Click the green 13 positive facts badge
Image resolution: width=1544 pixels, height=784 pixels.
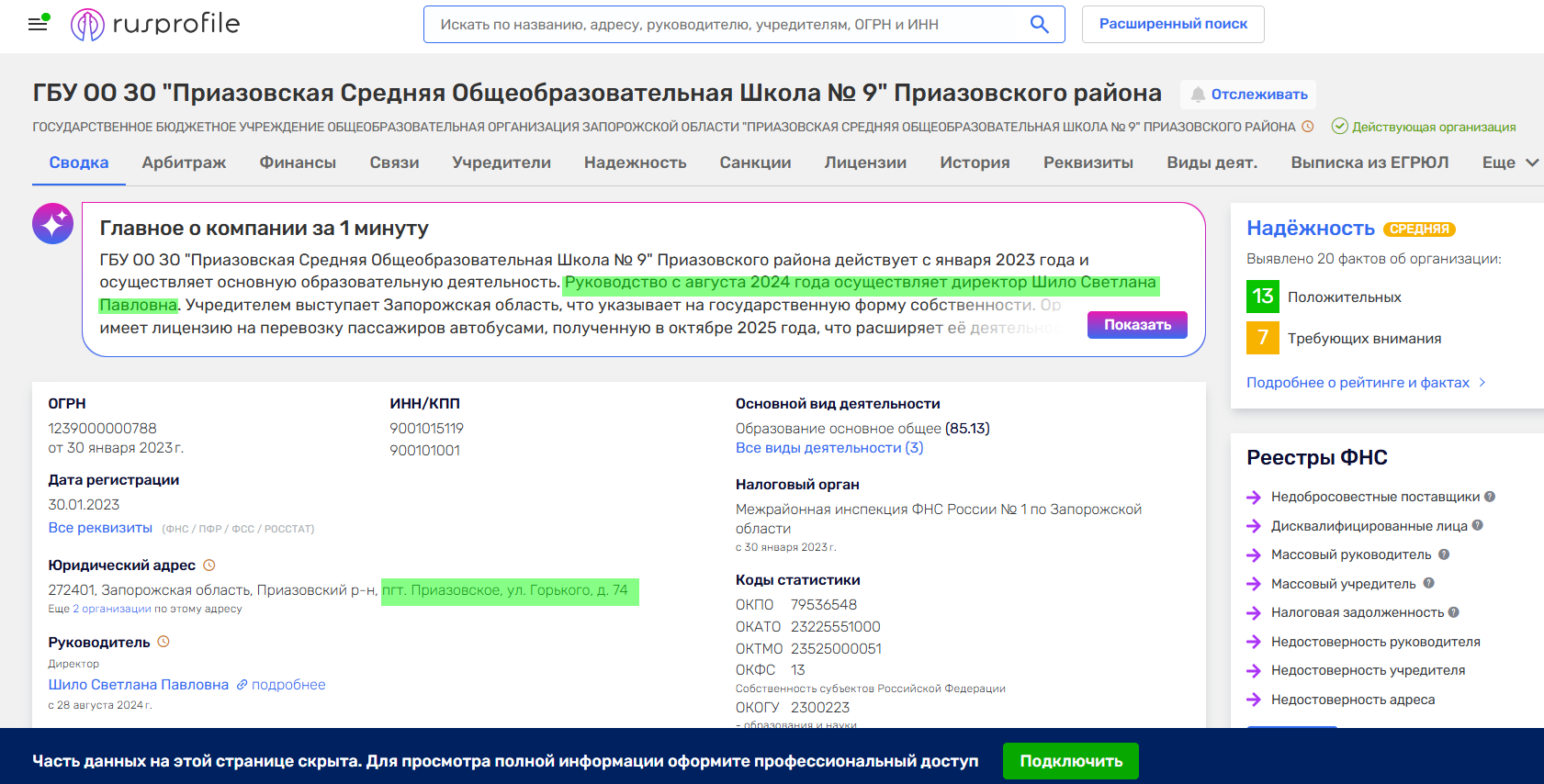coord(1263,297)
